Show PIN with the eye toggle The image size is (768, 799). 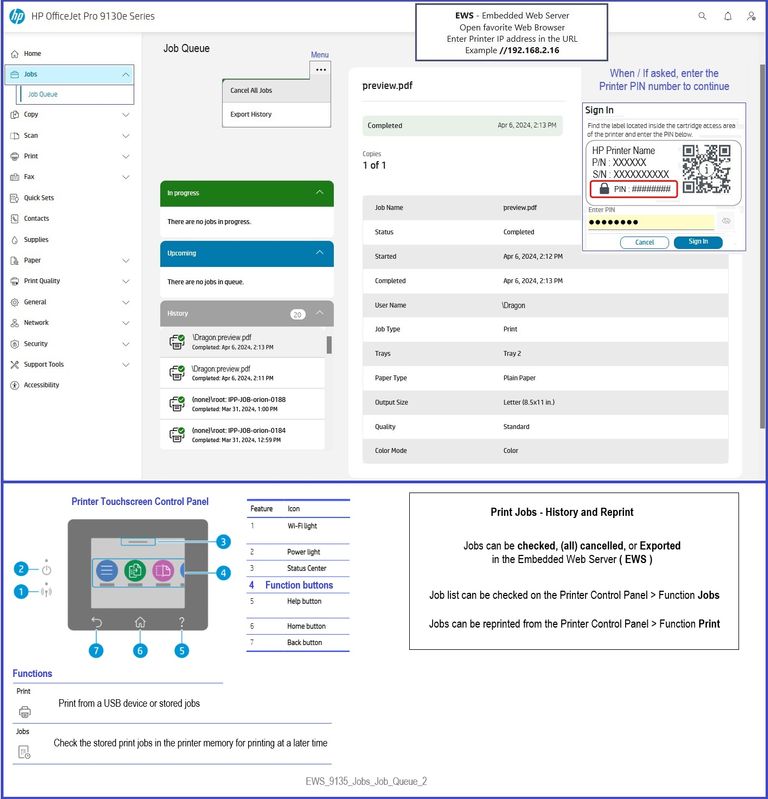coord(726,221)
